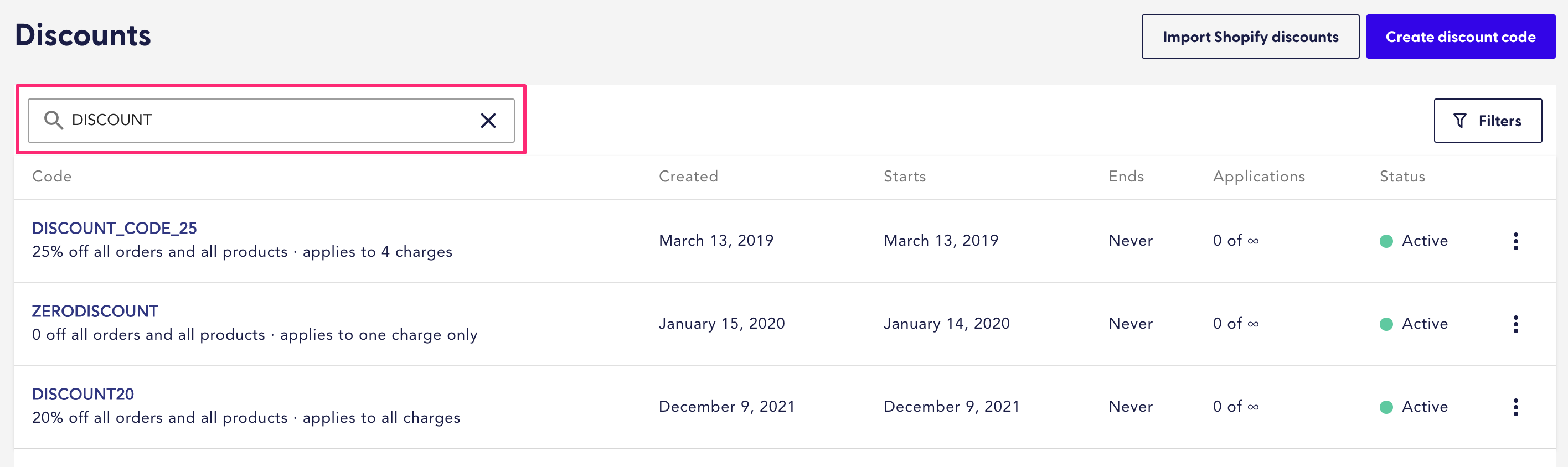Open the ZERODISCOUNT row options menu

[x=1515, y=324]
